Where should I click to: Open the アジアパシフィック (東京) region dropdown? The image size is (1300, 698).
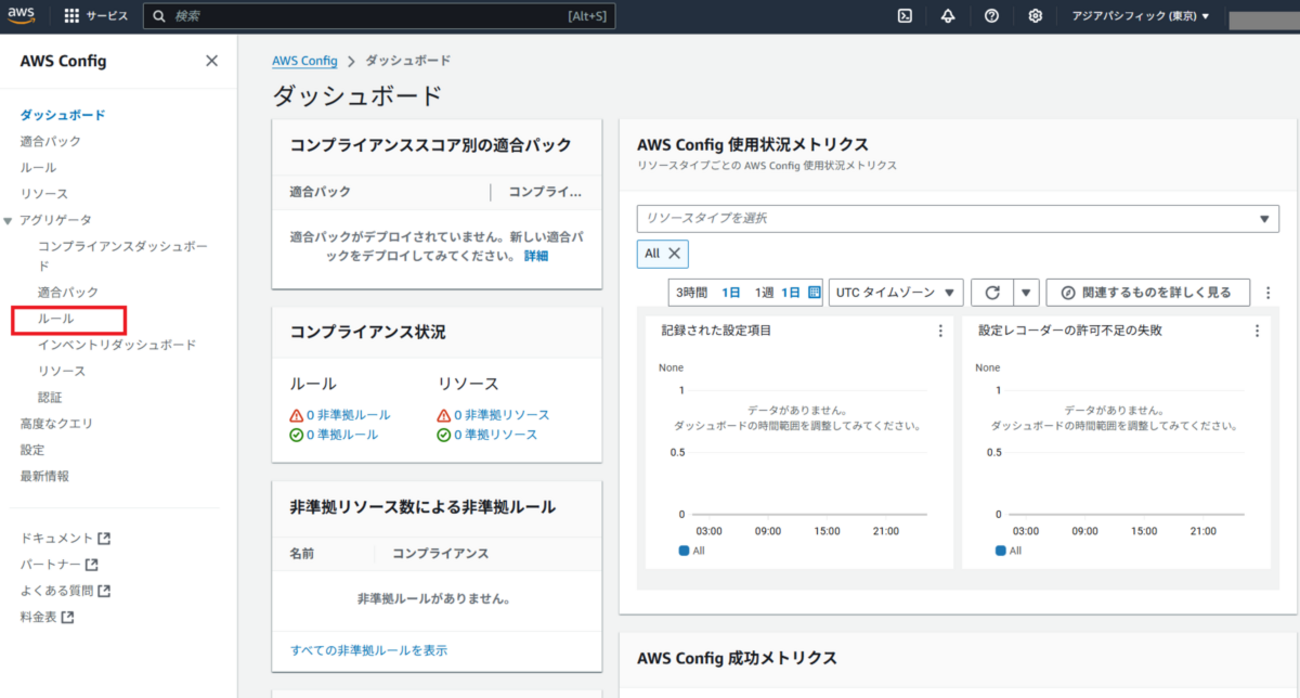tap(1140, 16)
